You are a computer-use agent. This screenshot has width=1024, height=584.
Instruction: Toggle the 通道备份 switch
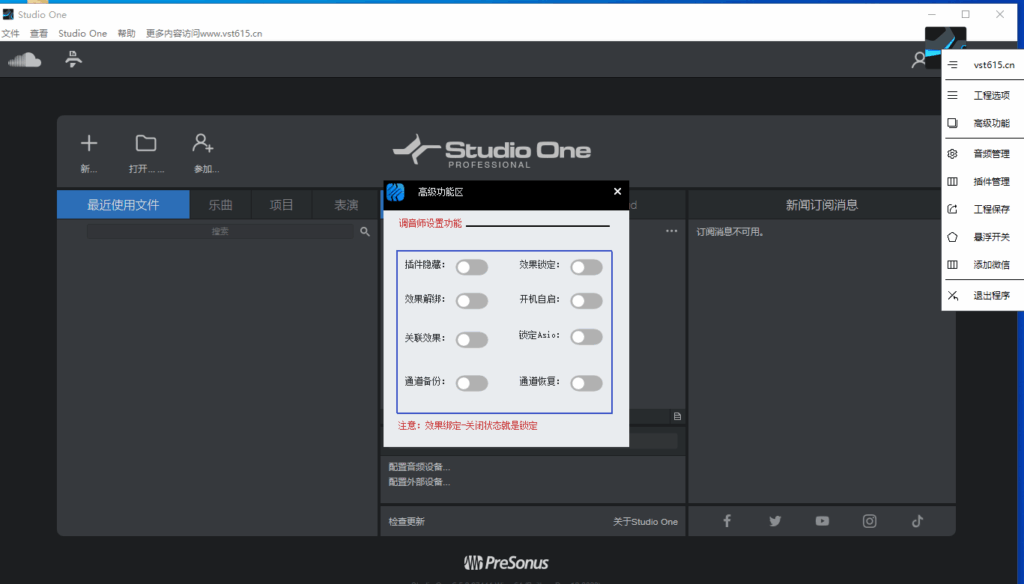coord(472,383)
